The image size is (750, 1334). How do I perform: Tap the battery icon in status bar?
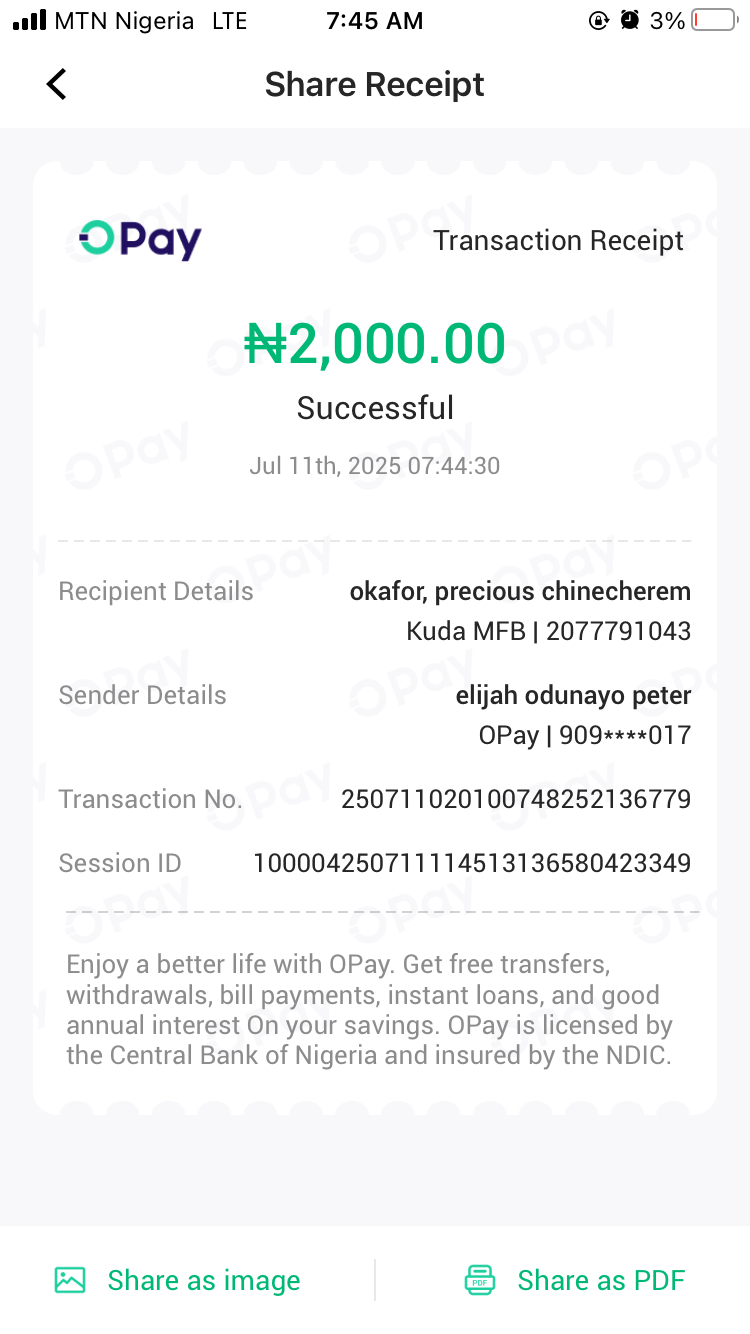click(714, 21)
